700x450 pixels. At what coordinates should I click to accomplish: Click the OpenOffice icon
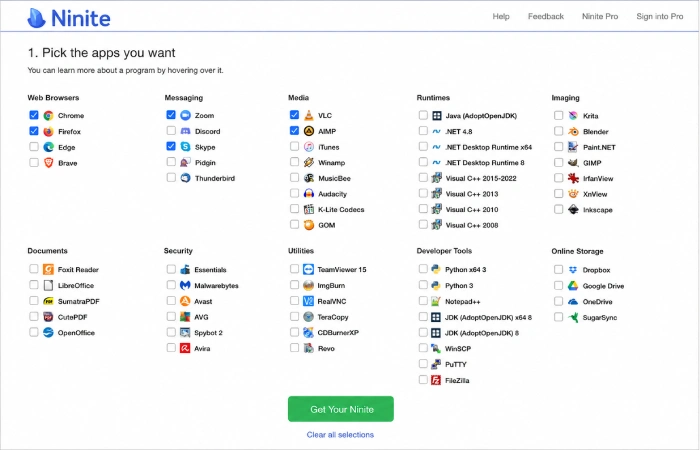pyautogui.click(x=48, y=333)
